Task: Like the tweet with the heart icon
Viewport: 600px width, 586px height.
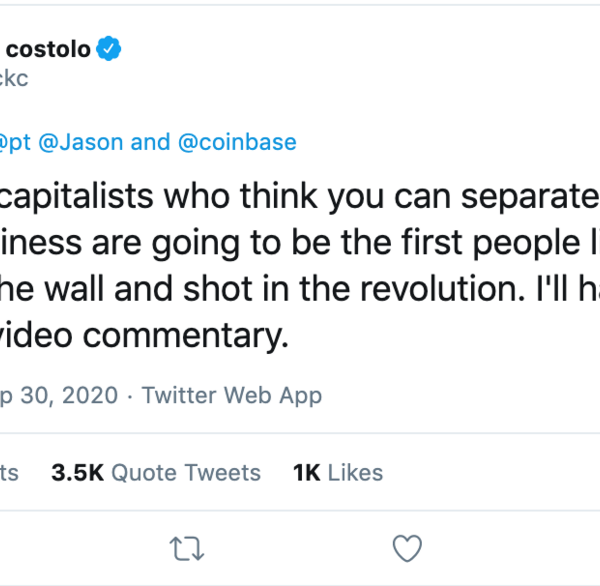Action: click(406, 548)
